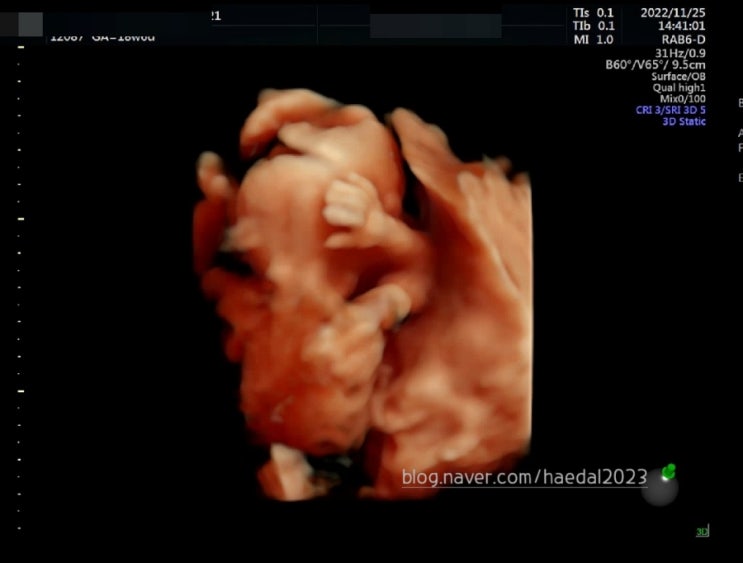
Task: Click the date '2022/11/25'
Action: tap(672, 13)
